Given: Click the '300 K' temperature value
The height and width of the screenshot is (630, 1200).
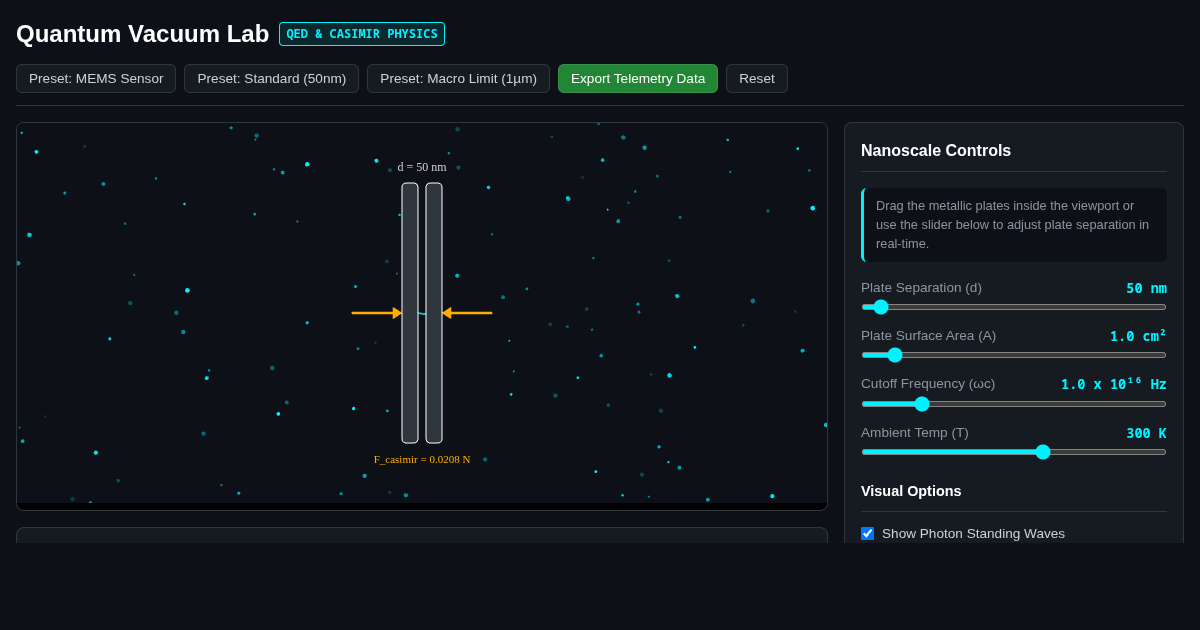Looking at the screenshot, I should (x=1146, y=433).
